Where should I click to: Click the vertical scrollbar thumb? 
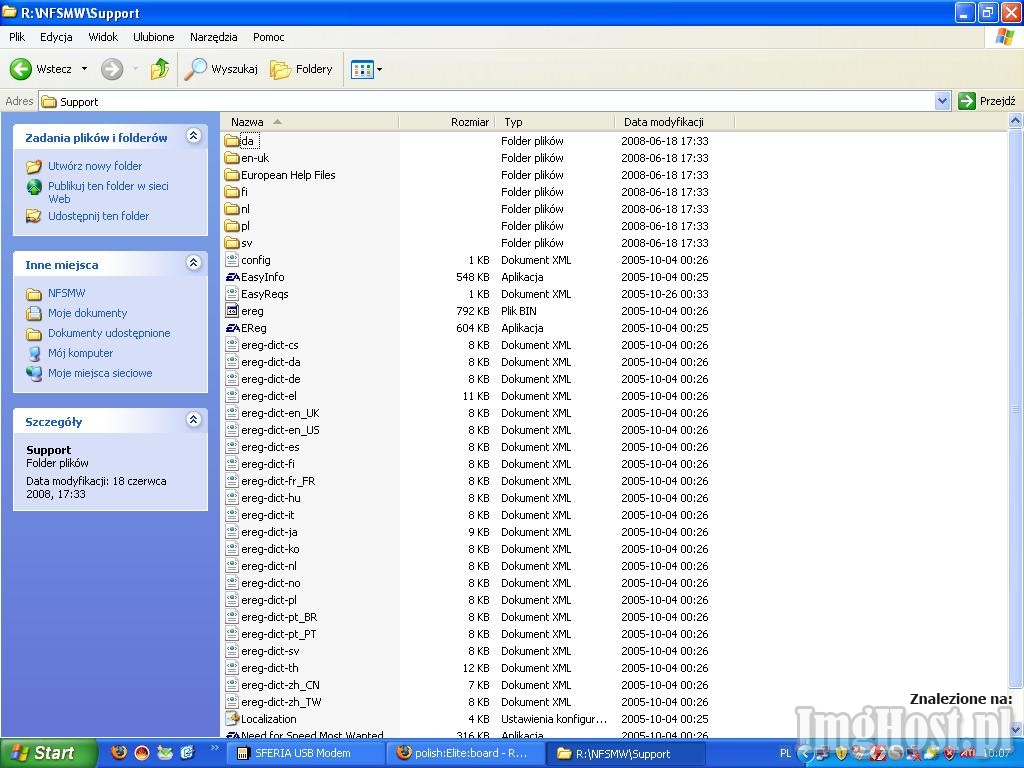click(1016, 409)
